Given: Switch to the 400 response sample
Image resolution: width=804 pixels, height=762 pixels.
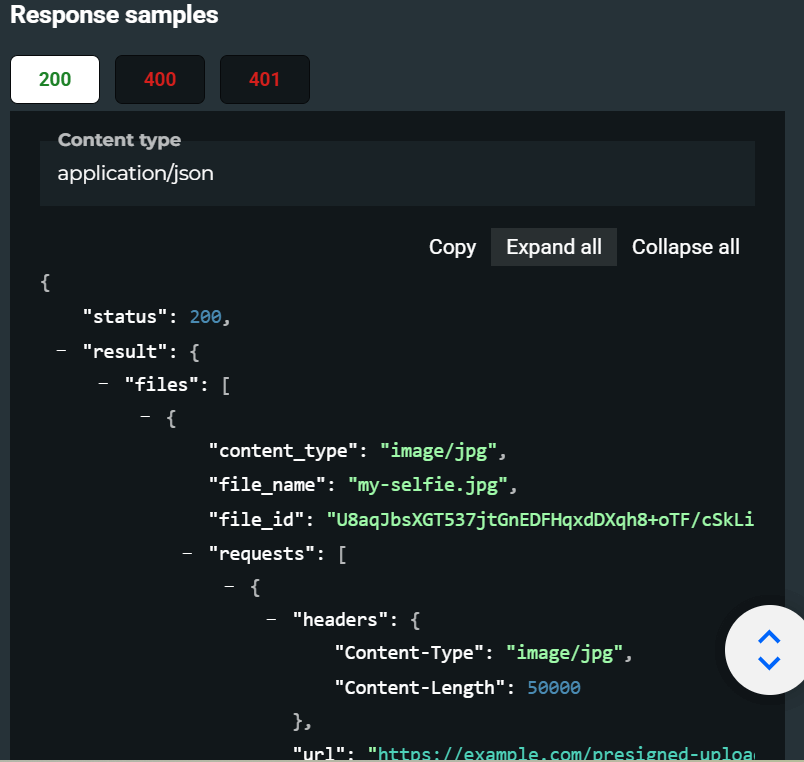Looking at the screenshot, I should coord(160,80).
